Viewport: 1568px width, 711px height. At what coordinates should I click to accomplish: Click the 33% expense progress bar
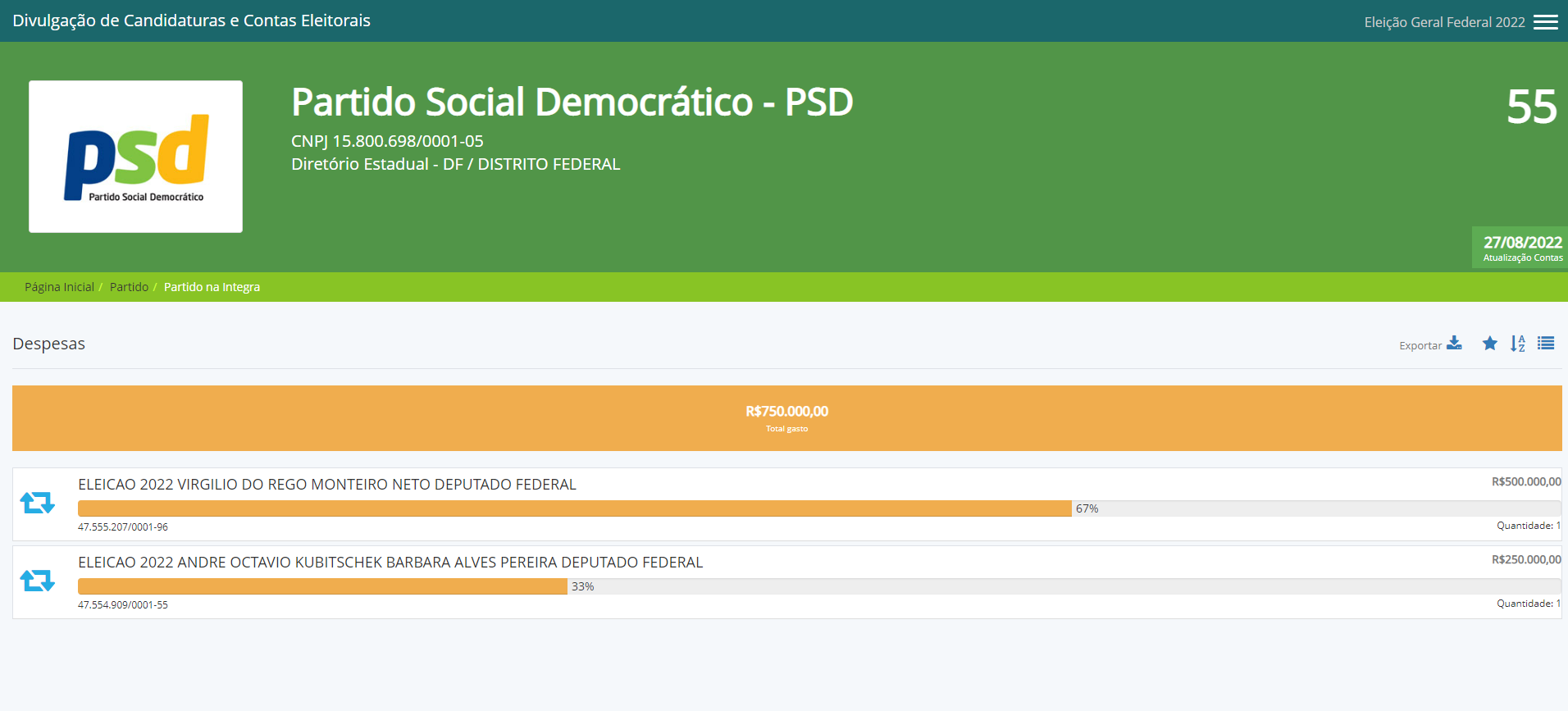pos(322,586)
